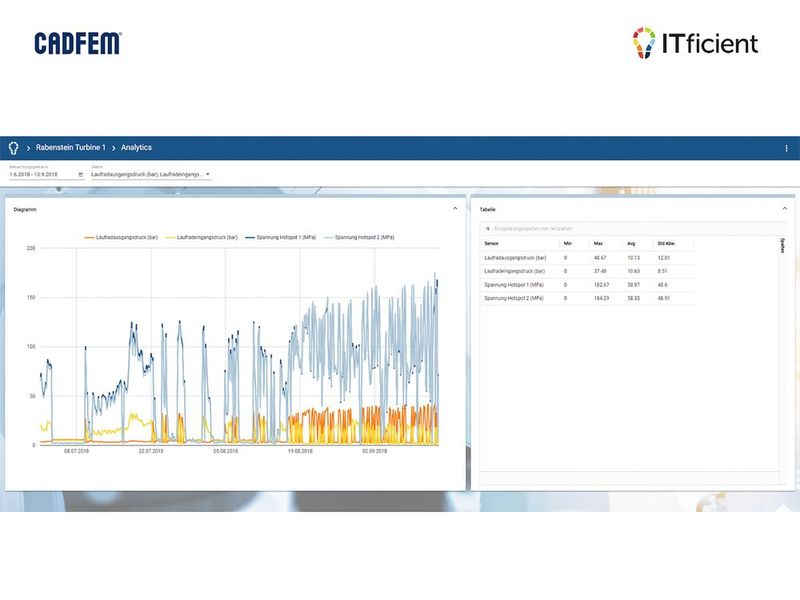Open the sensor selection dropdown arrow
The width and height of the screenshot is (800, 600).
point(208,174)
